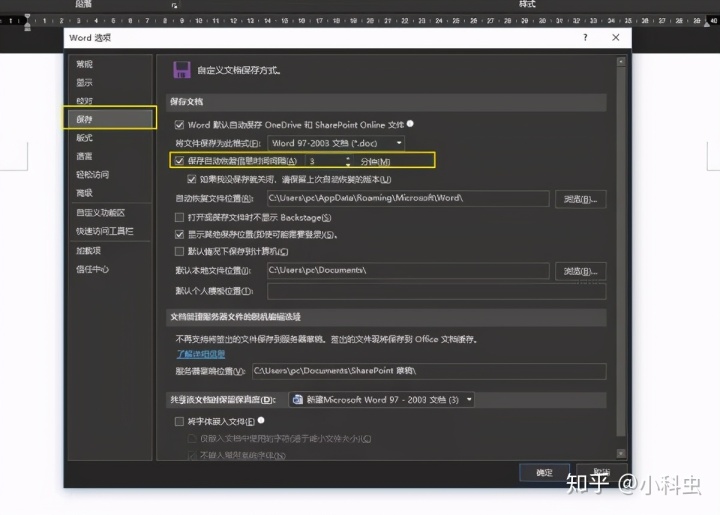The width and height of the screenshot is (720, 515).
Task: Decrease autorecover minutes with down arrow
Action: (348, 164)
